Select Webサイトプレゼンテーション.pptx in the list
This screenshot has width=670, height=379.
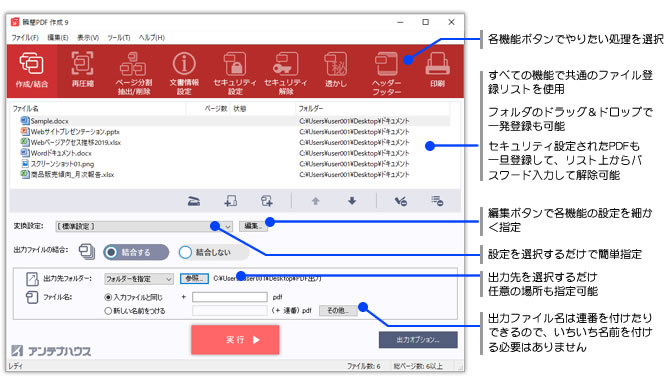[x=231, y=132]
